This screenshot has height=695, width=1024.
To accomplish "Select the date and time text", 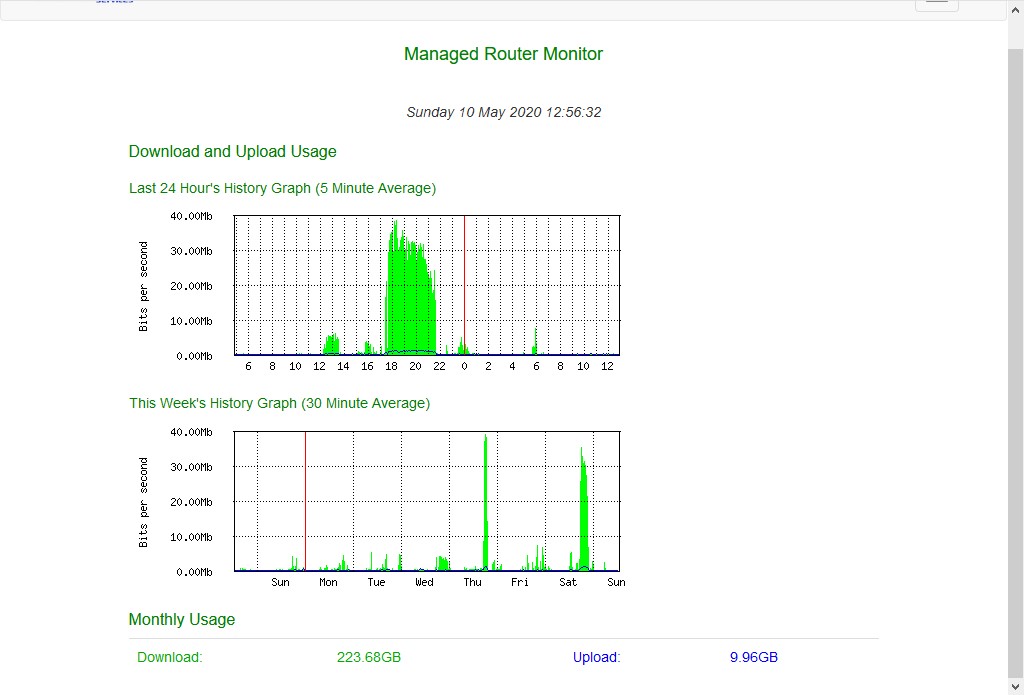I will pyautogui.click(x=503, y=112).
